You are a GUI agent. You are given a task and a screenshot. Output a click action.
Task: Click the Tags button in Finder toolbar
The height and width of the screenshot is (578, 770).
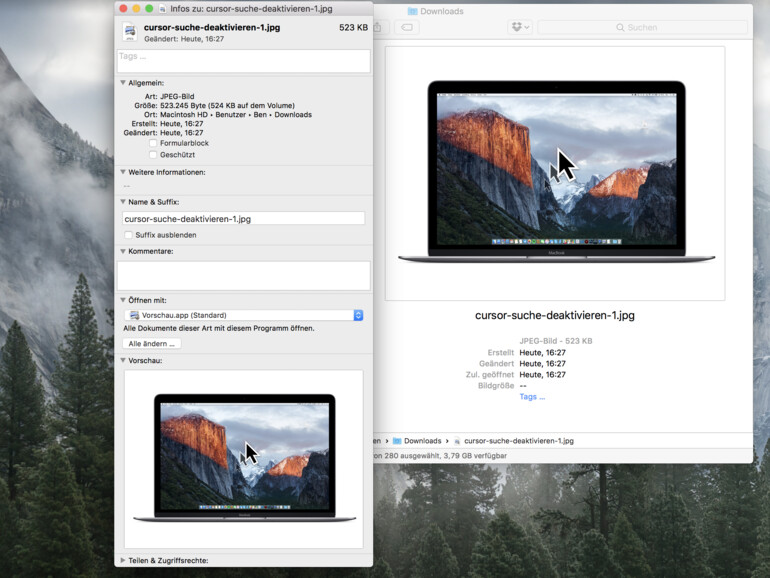click(x=407, y=28)
